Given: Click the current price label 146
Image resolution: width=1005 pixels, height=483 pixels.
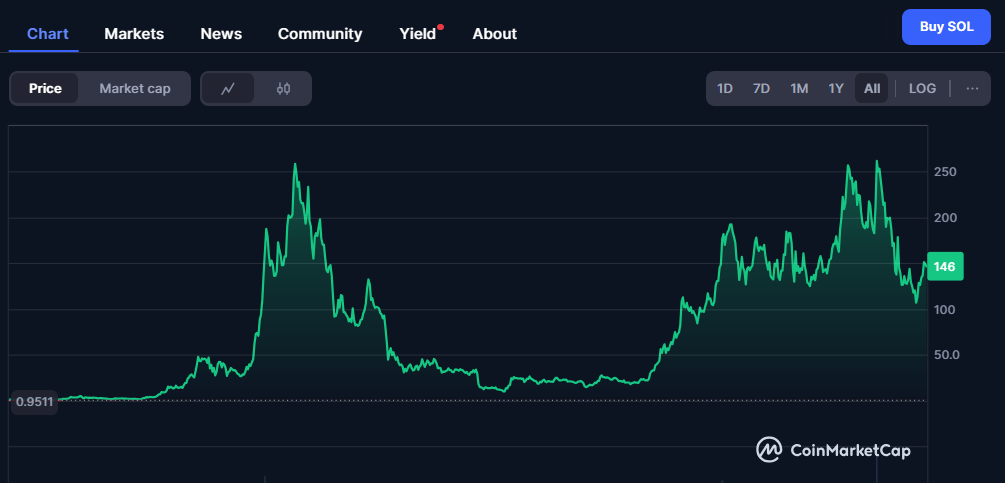Looking at the screenshot, I should (945, 266).
